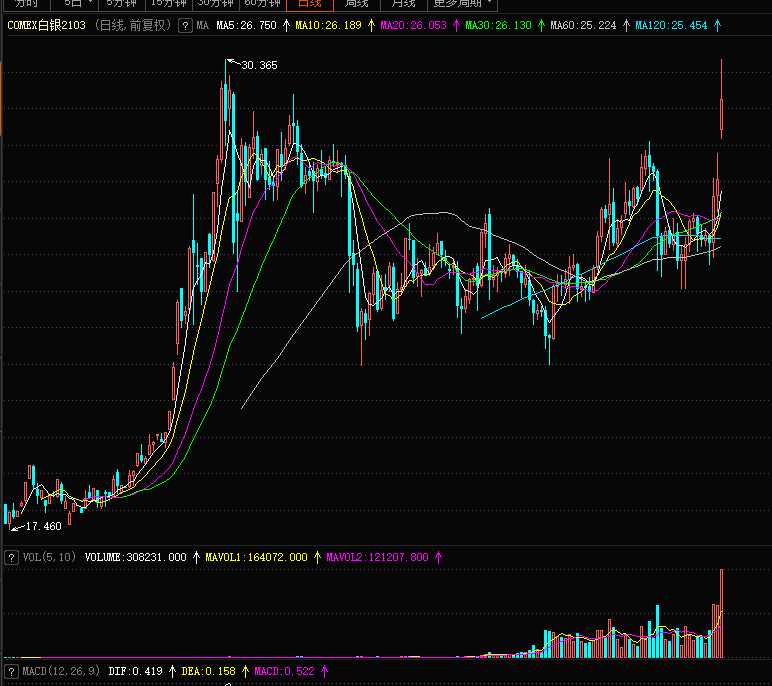The image size is (772, 686).
Task: Click the up arrow after MA20 value
Action: click(456, 26)
